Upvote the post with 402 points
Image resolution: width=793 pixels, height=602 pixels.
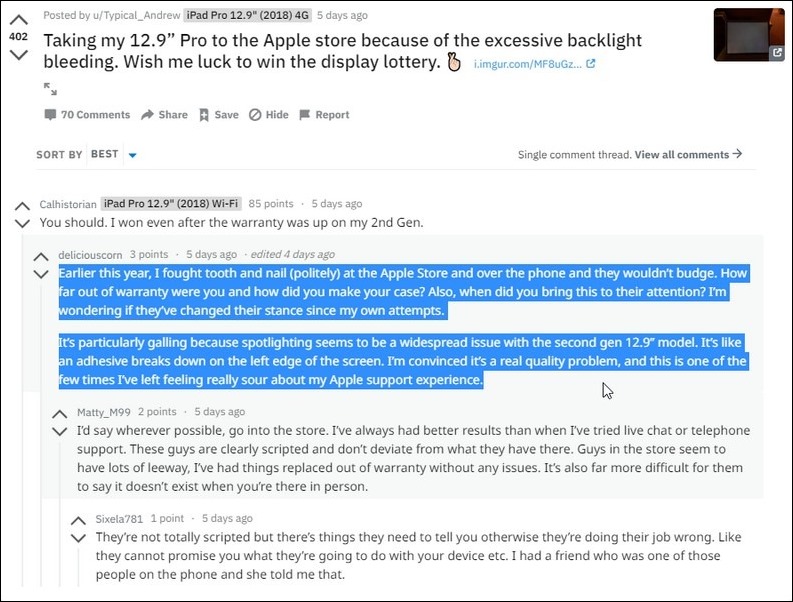(x=19, y=20)
